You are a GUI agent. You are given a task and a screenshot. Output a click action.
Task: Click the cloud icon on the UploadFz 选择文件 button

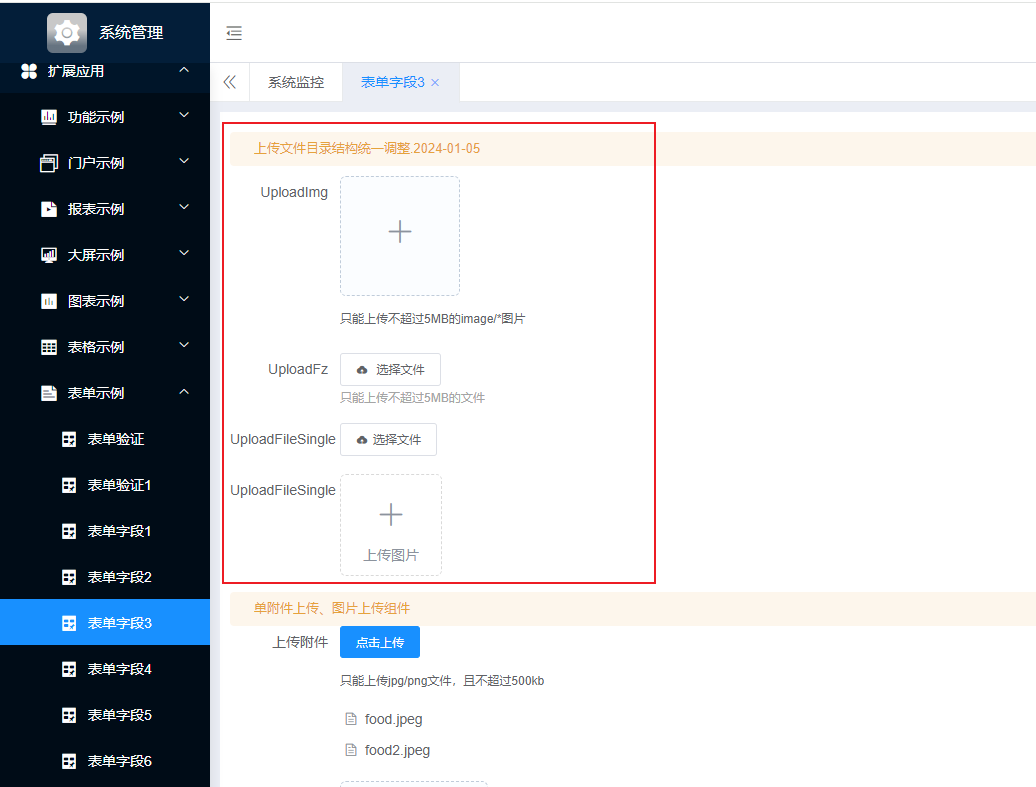[x=361, y=369]
